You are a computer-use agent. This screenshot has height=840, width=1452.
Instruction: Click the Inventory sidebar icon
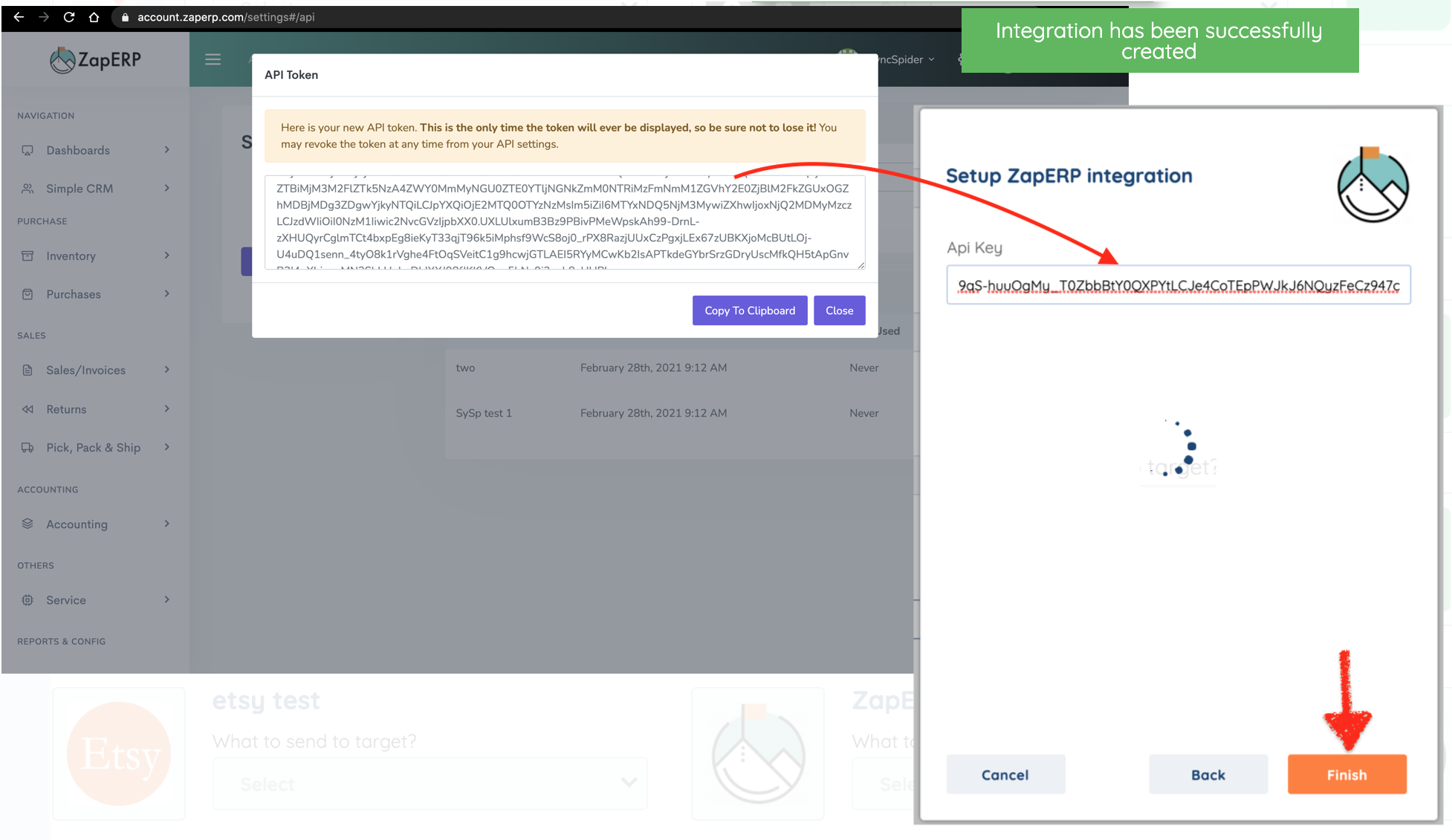point(27,255)
